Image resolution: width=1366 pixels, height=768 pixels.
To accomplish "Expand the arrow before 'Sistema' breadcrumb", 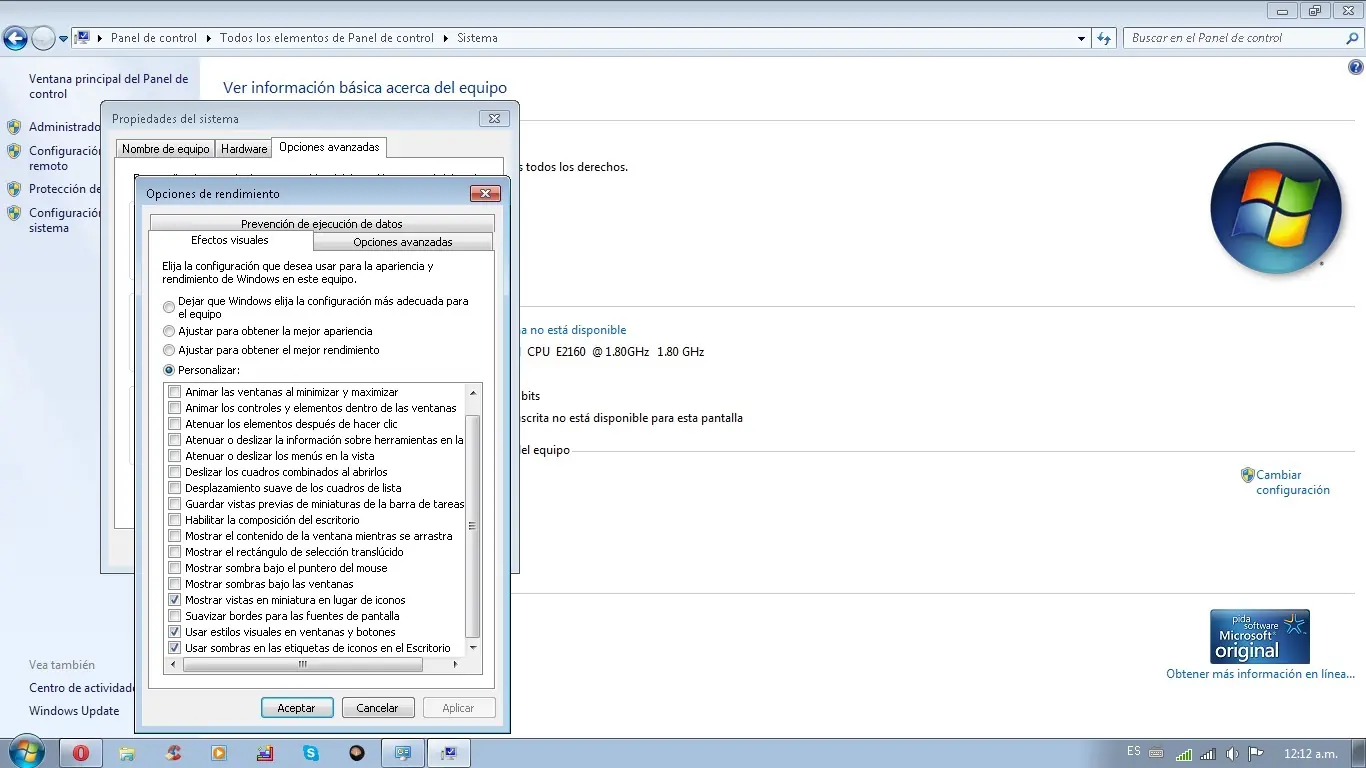I will [x=446, y=38].
